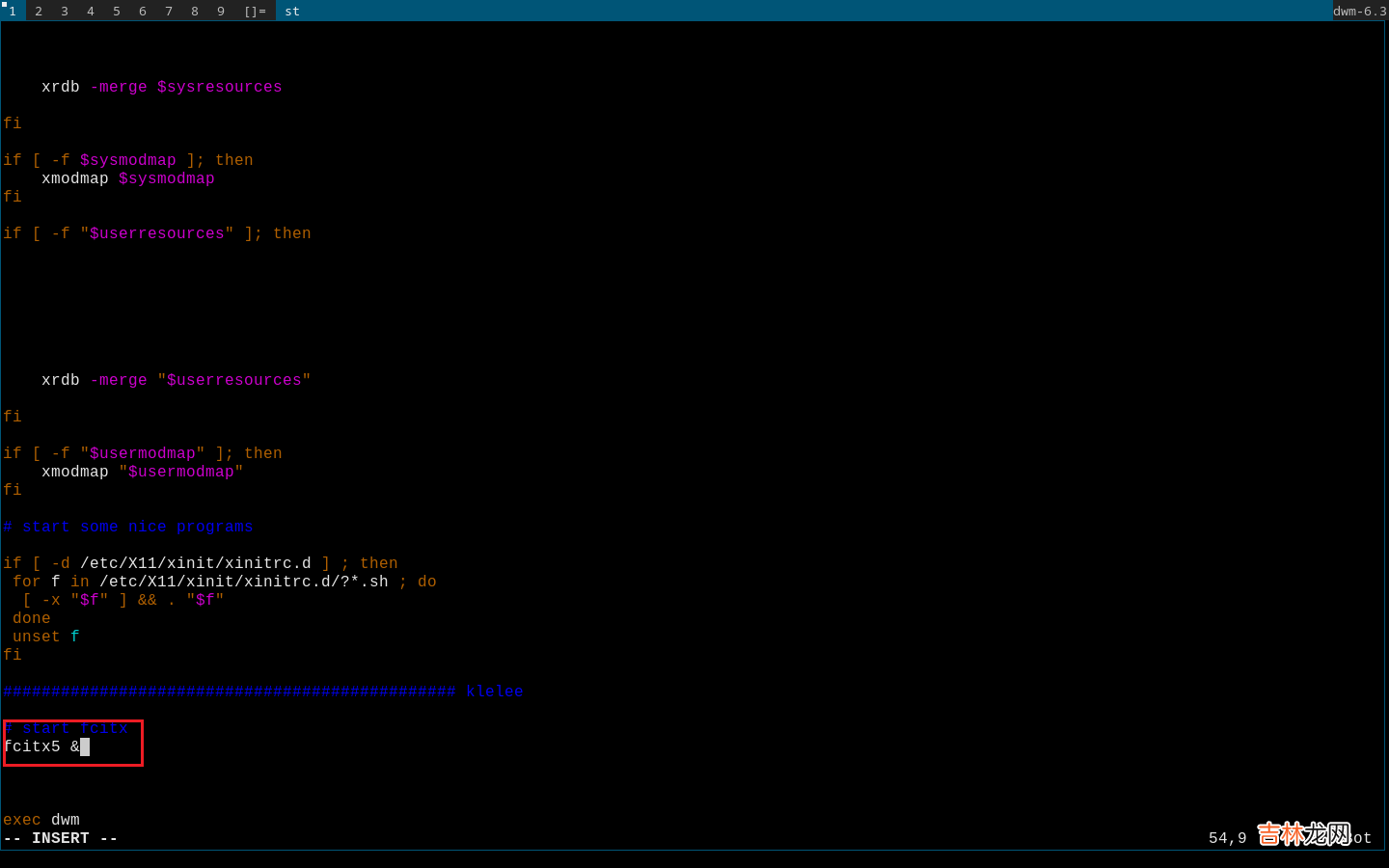The height and width of the screenshot is (868, 1389).
Task: Click the 'exec dwm' line
Action: tap(41, 820)
